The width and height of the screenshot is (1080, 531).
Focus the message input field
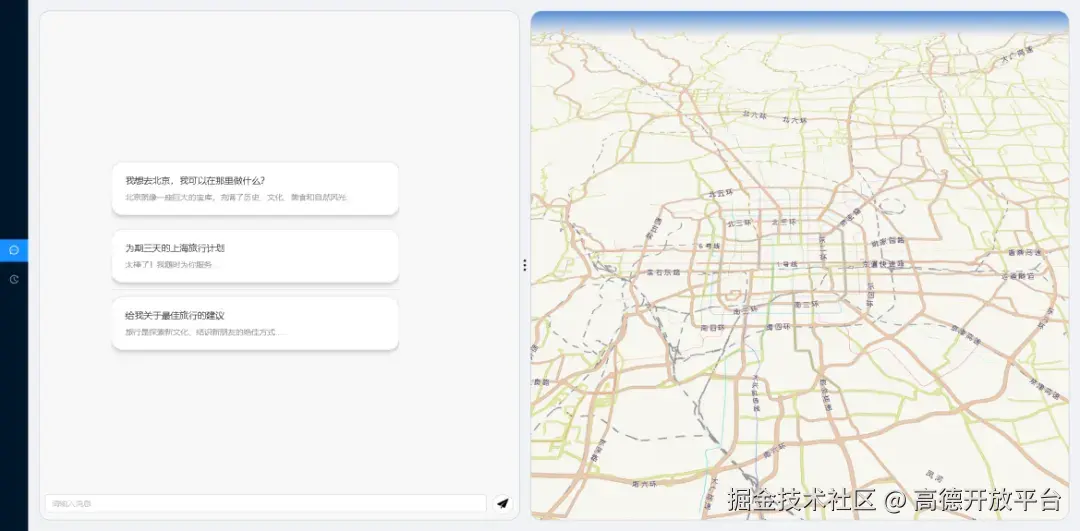[266, 503]
